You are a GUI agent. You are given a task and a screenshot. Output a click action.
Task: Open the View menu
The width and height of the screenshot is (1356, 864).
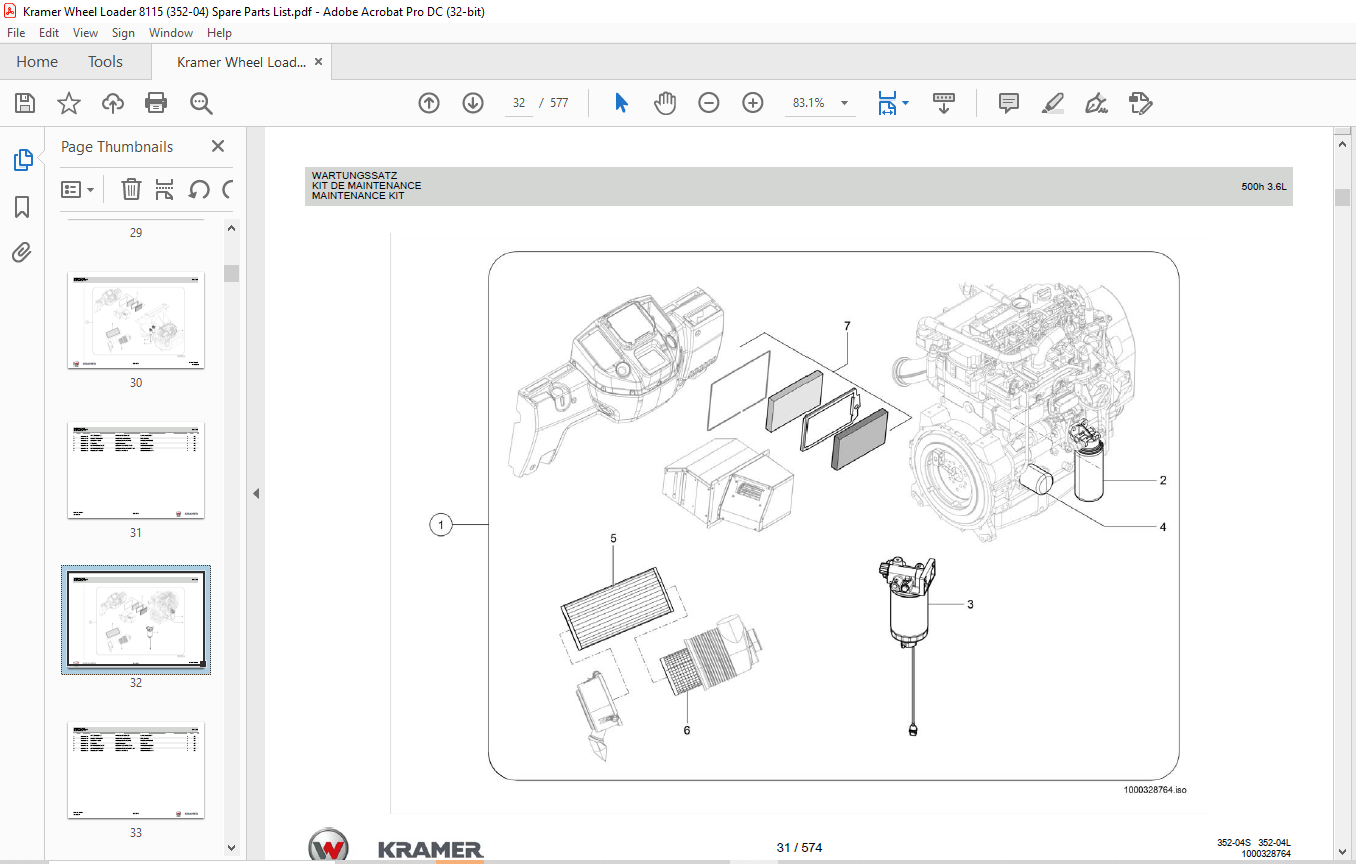click(86, 33)
